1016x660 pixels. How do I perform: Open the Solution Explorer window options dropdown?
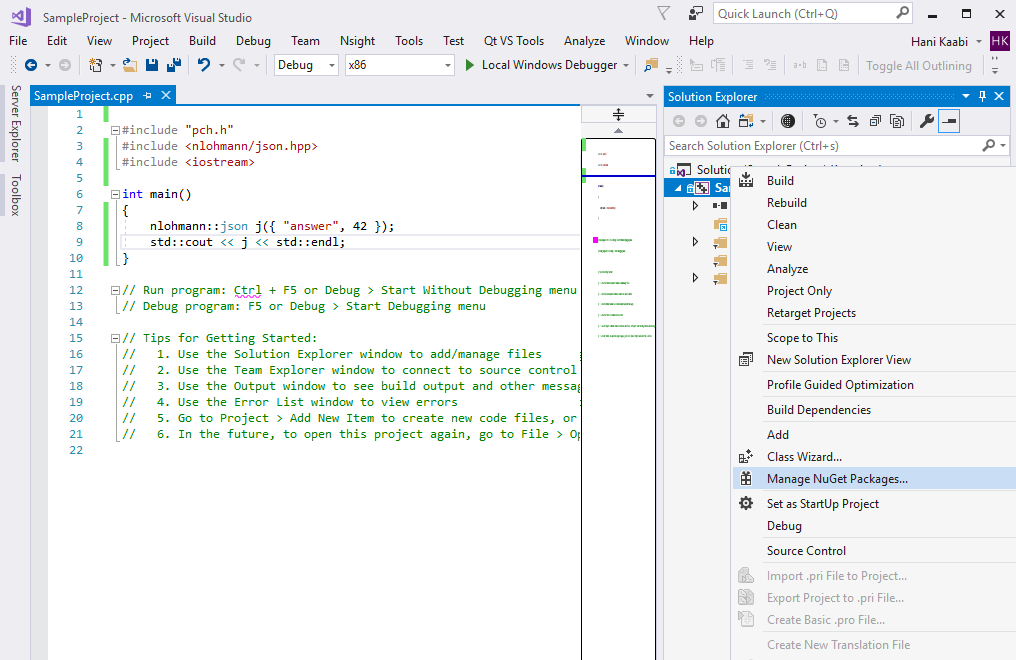click(965, 97)
